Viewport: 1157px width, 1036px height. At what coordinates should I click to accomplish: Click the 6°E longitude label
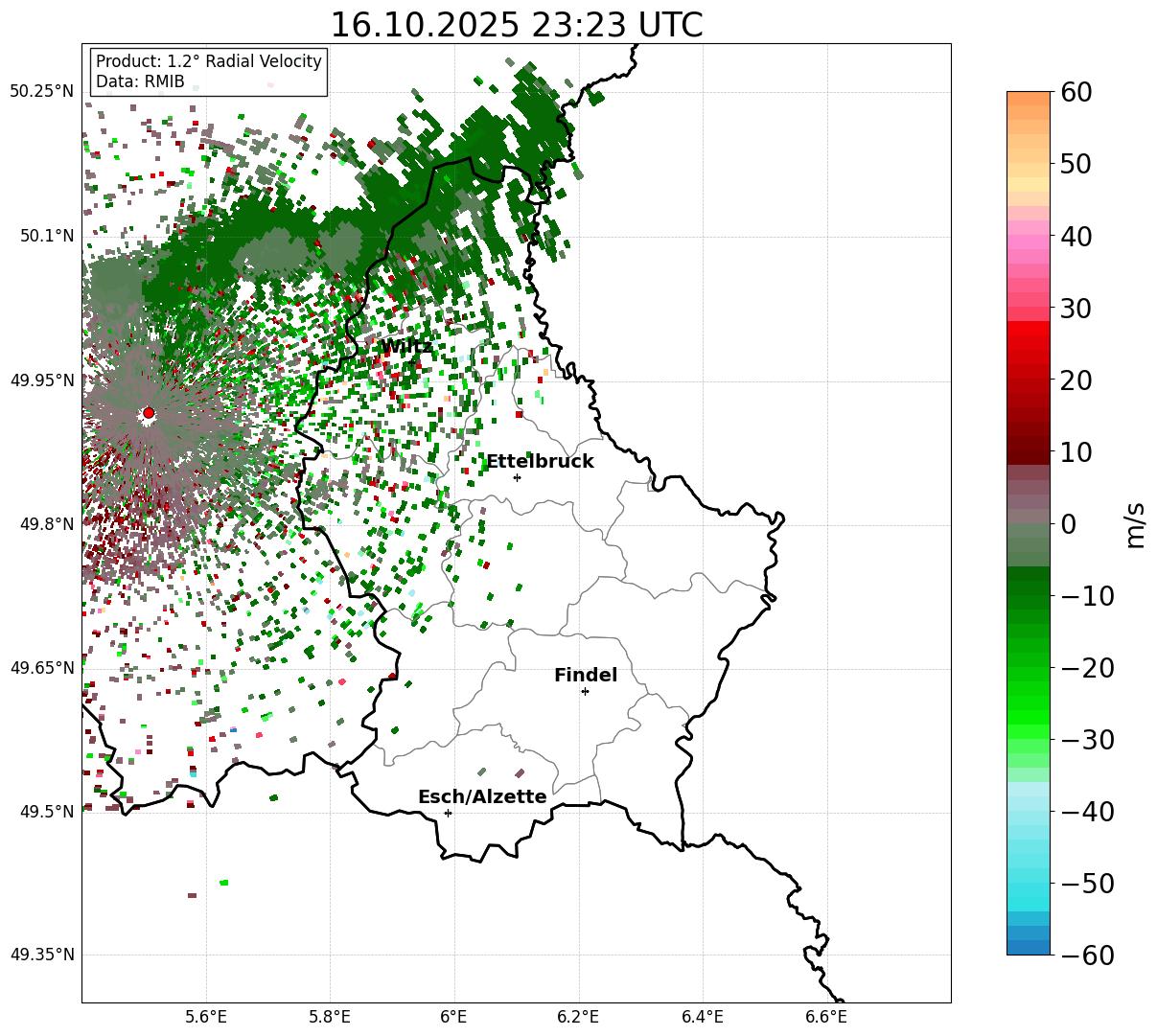(x=453, y=1017)
